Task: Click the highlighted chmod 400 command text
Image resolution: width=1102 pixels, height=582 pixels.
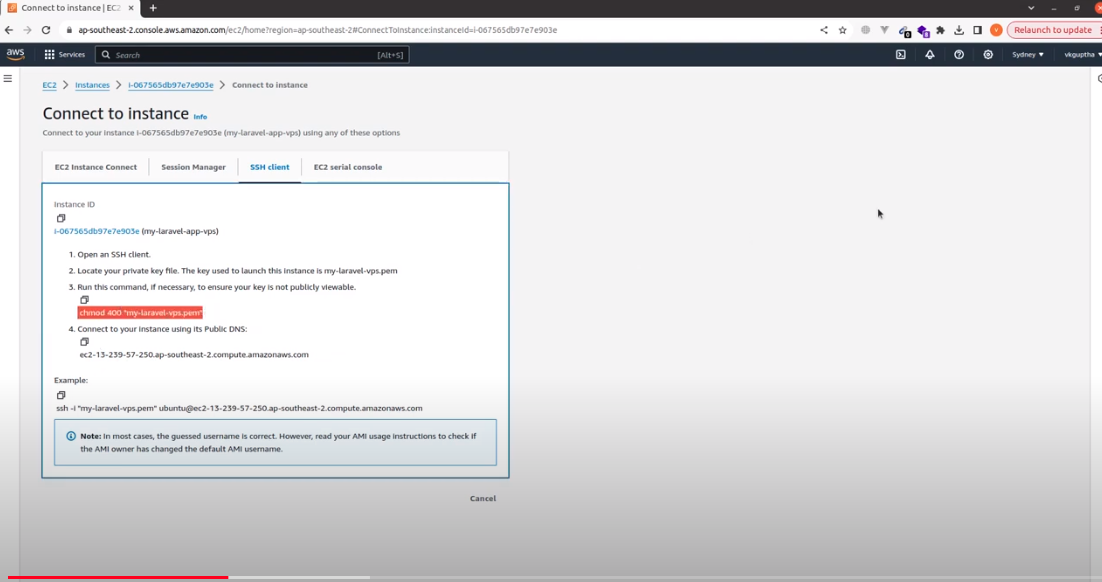Action: [x=140, y=313]
